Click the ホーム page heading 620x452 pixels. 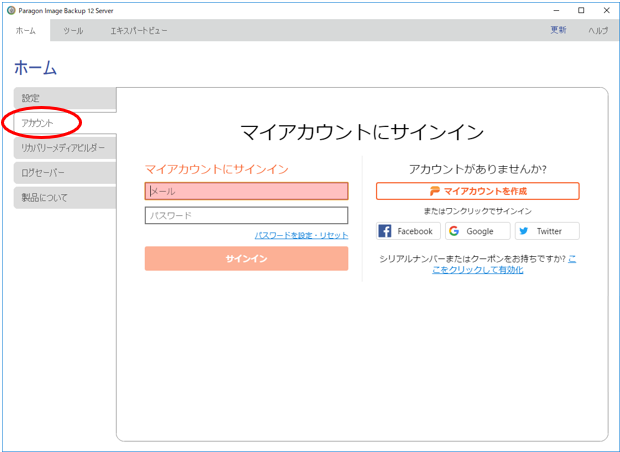pyautogui.click(x=36, y=68)
